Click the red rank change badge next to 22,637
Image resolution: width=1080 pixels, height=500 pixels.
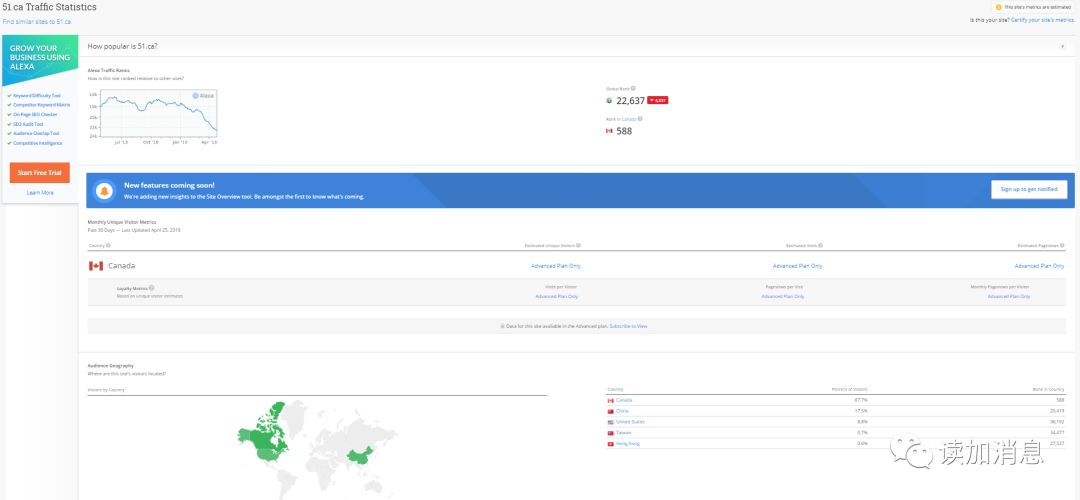click(x=658, y=101)
